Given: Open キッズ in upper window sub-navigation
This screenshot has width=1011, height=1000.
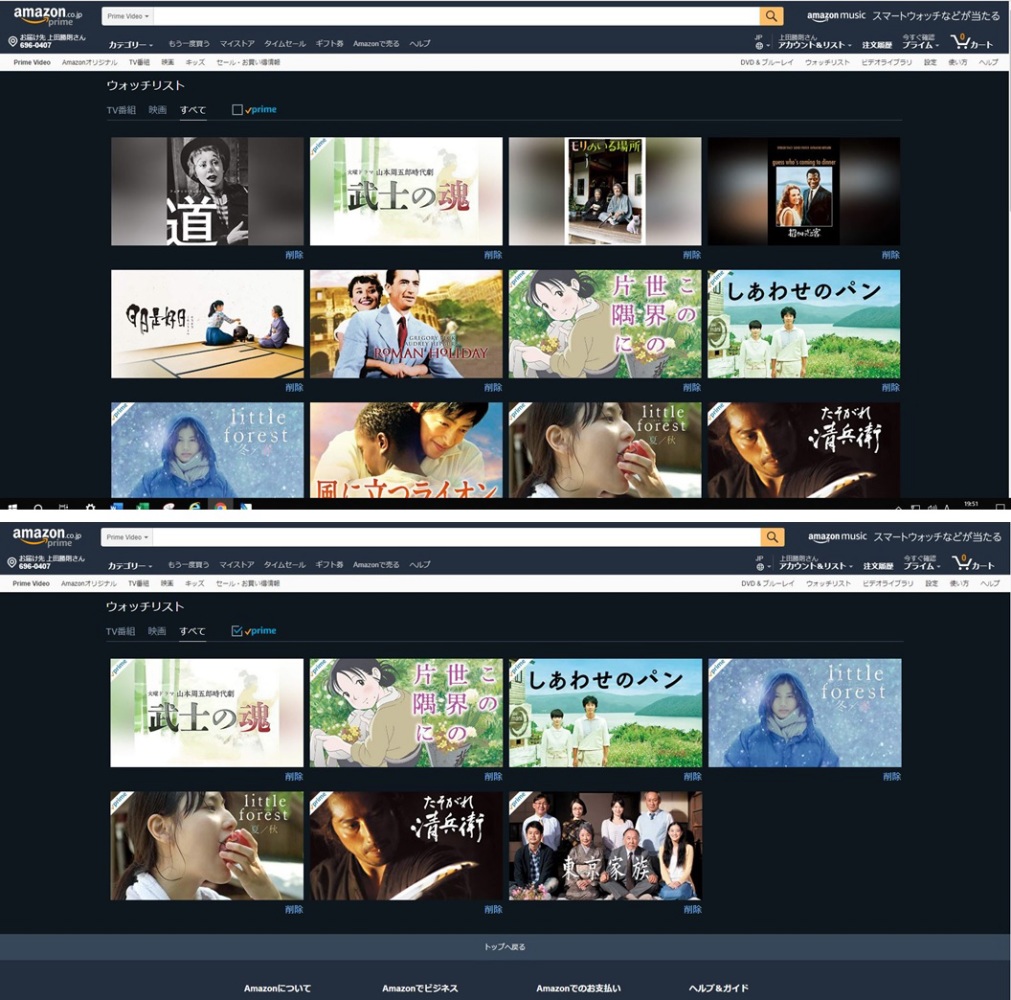Looking at the screenshot, I should tap(195, 63).
